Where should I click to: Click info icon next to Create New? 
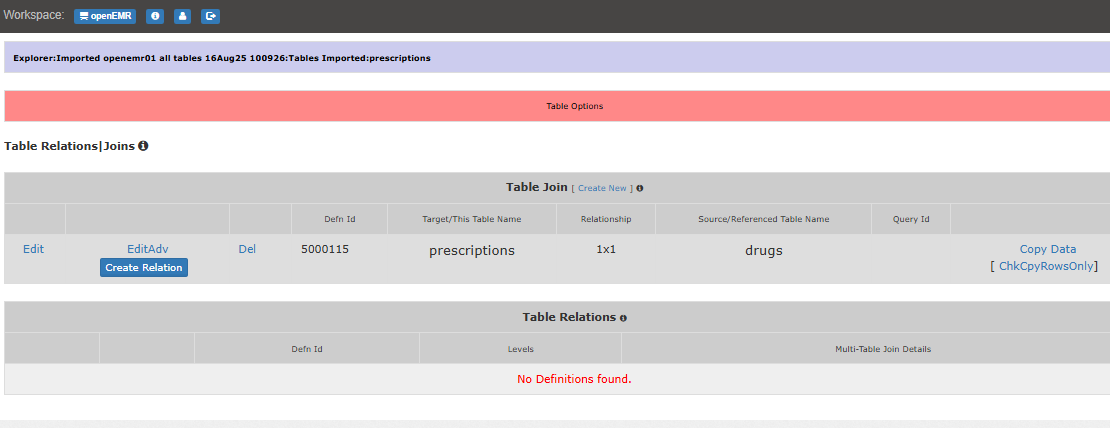tap(639, 188)
